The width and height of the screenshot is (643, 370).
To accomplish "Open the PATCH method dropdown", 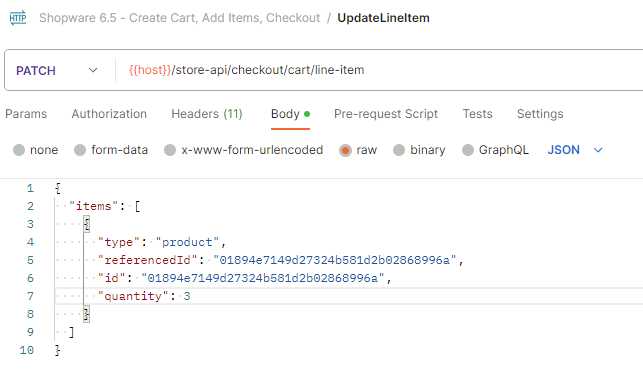I will pyautogui.click(x=57, y=71).
